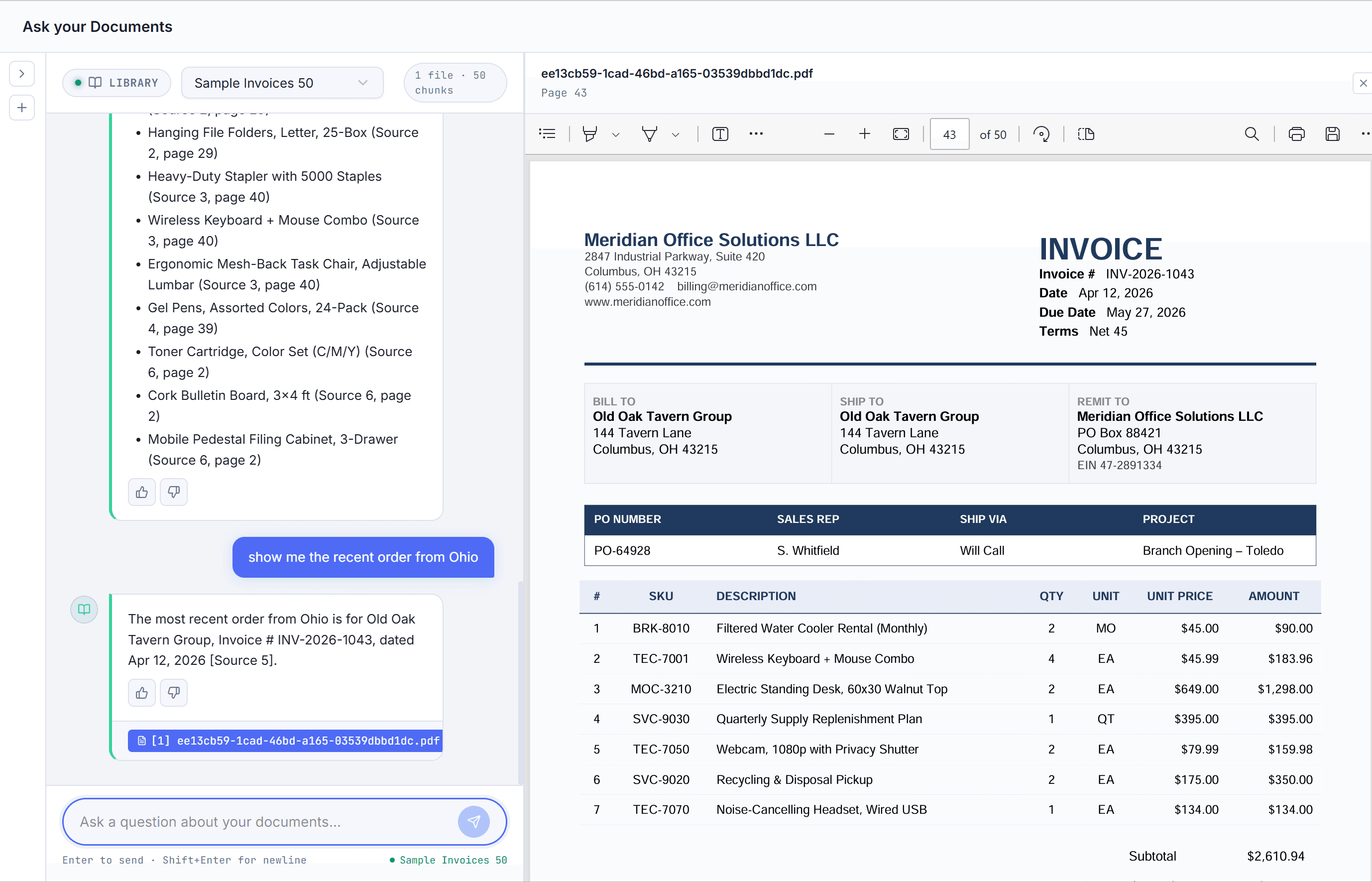1372x882 pixels.
Task: Open draw tool options dropdown arrow
Action: coord(676,134)
